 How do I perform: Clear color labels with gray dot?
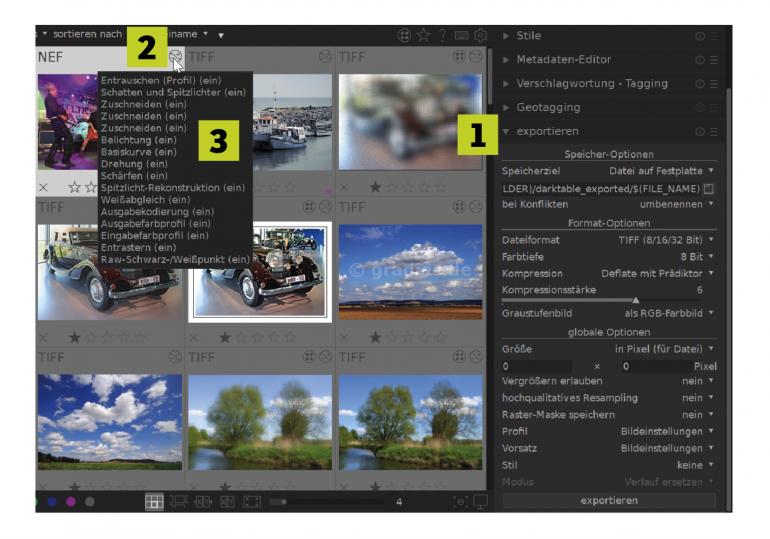[x=90, y=502]
